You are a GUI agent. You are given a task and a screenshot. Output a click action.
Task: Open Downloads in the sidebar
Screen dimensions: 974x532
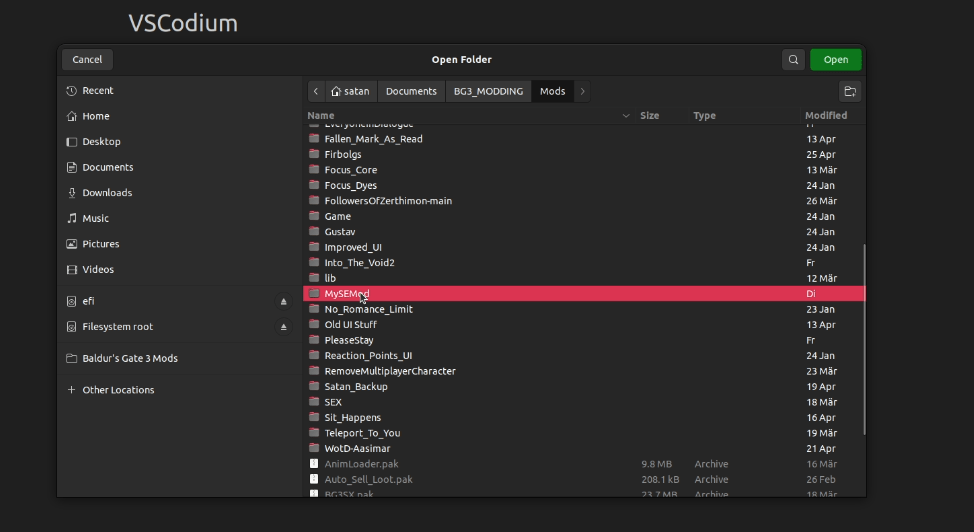(180, 193)
